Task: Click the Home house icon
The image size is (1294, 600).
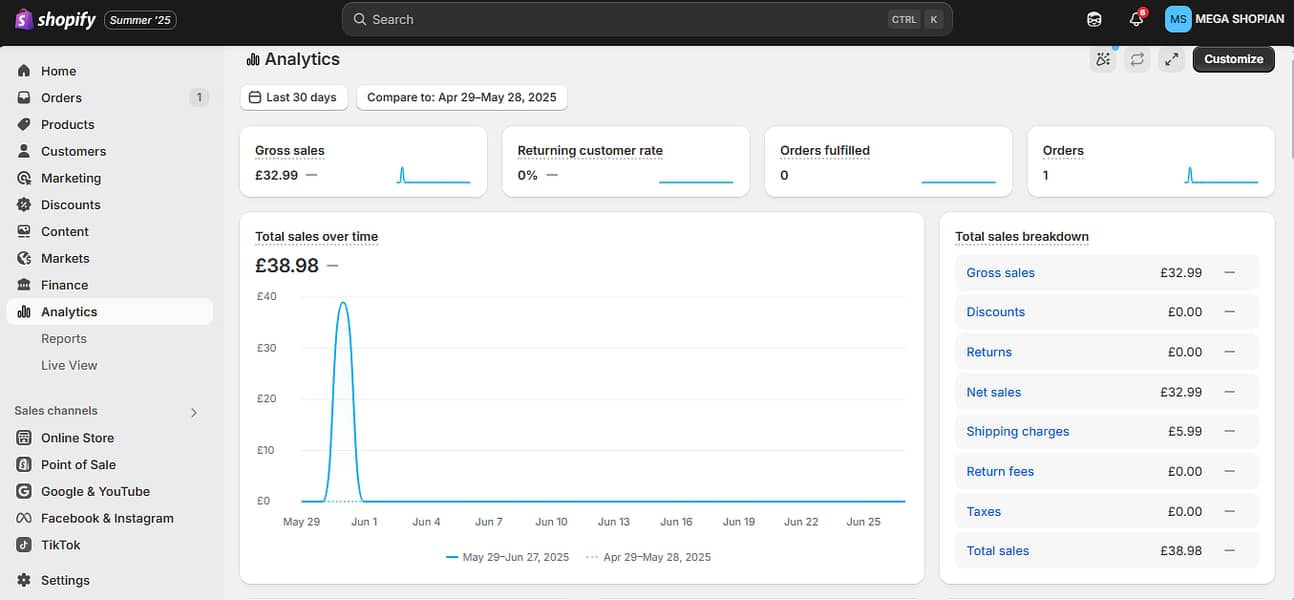Action: [x=24, y=71]
